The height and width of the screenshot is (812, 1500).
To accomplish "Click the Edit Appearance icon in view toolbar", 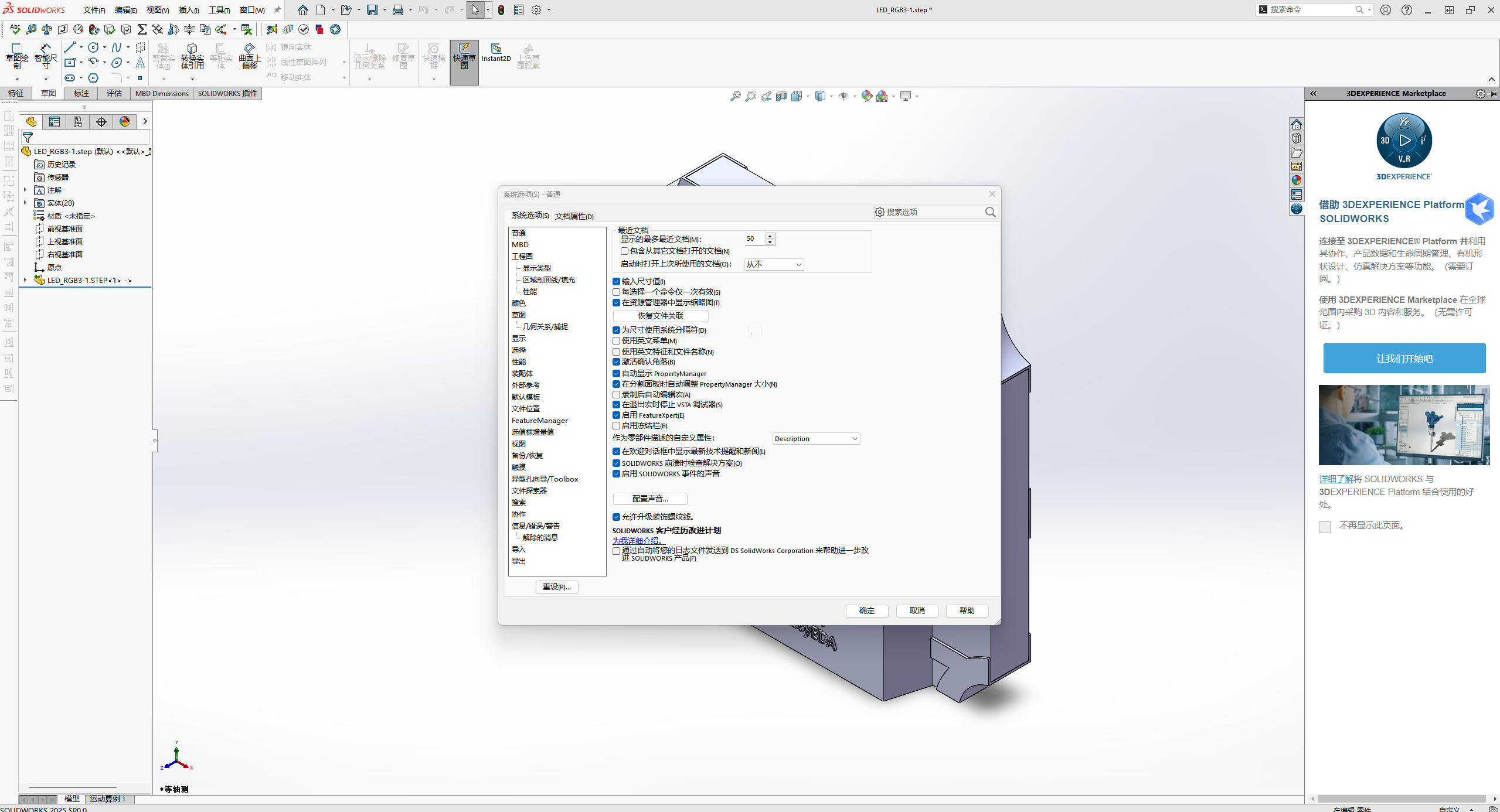I will pyautogui.click(x=867, y=96).
